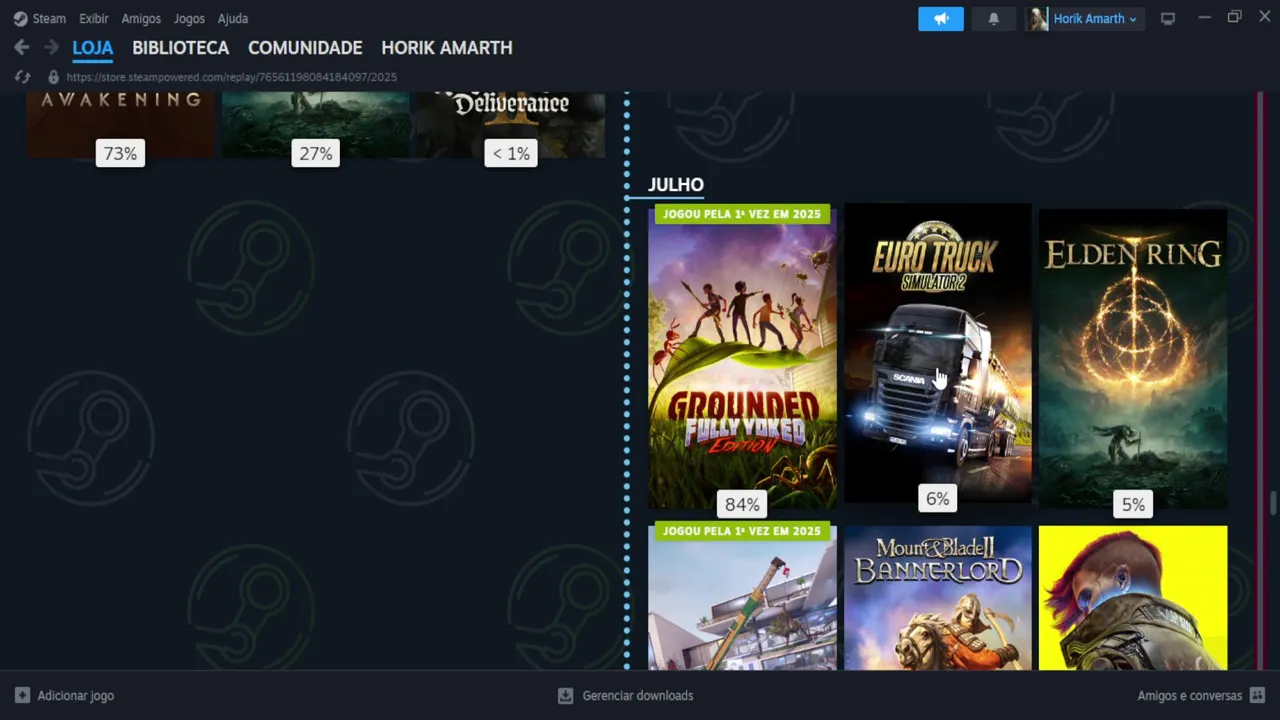
Task: Click the lock icon beside the URL
Action: click(53, 77)
